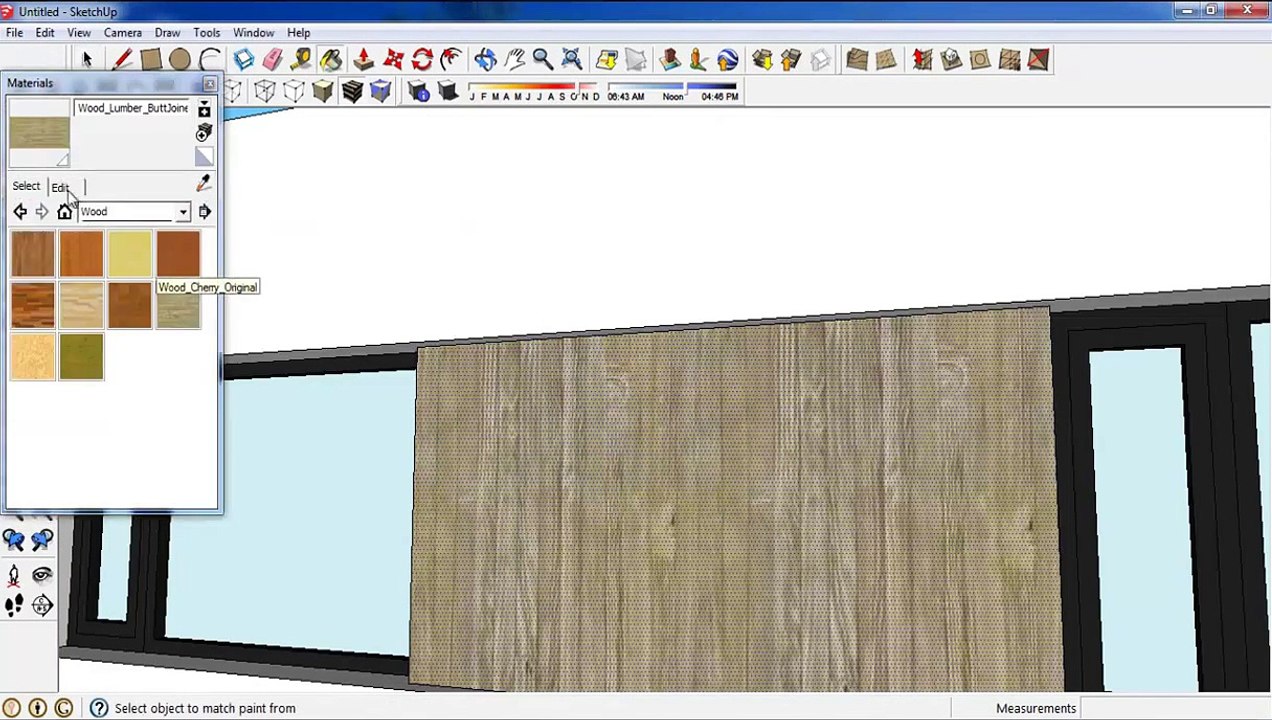
Task: Enable Shaded With Textures style
Action: 352,93
